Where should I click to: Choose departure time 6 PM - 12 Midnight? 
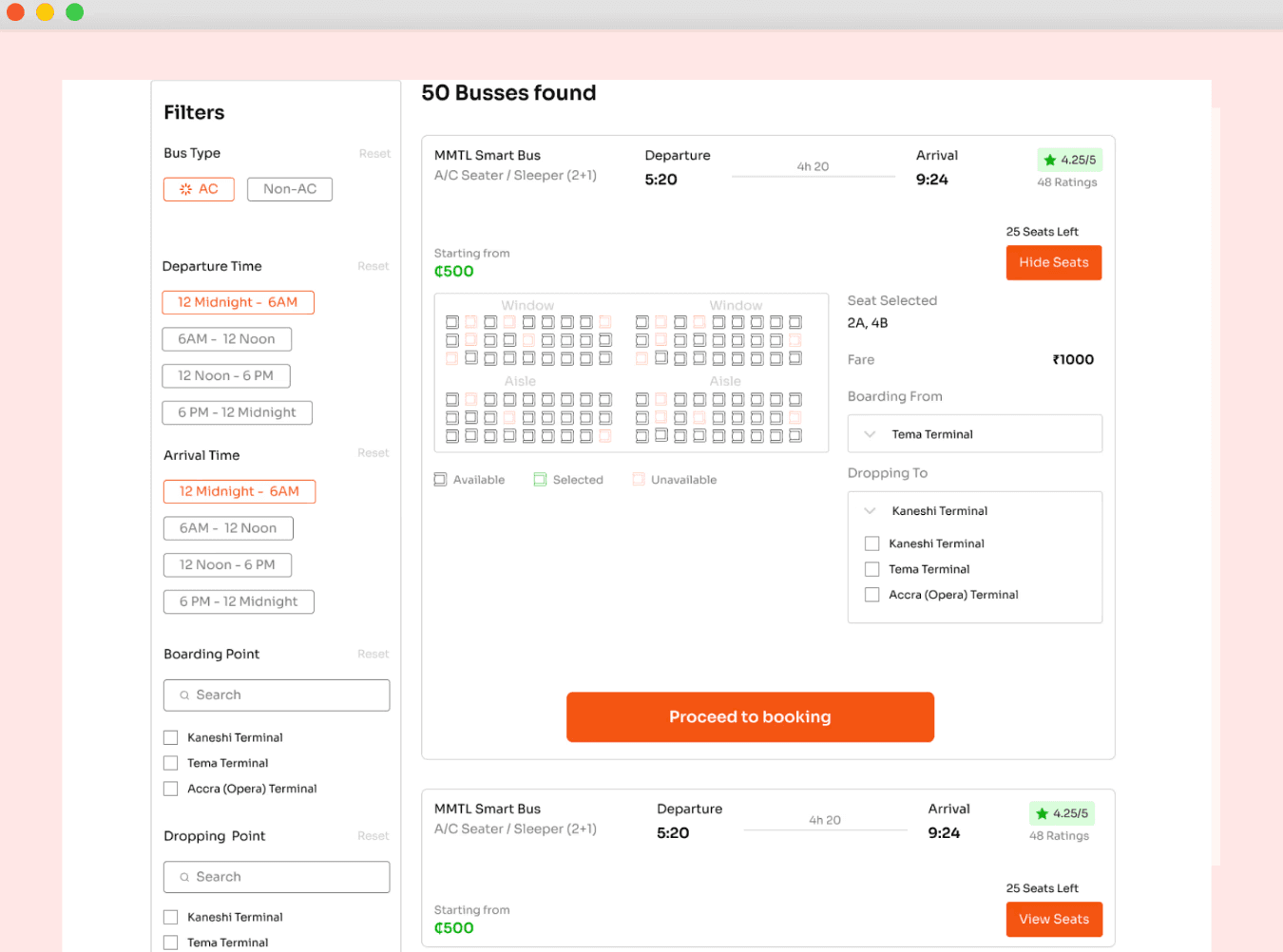pos(237,412)
